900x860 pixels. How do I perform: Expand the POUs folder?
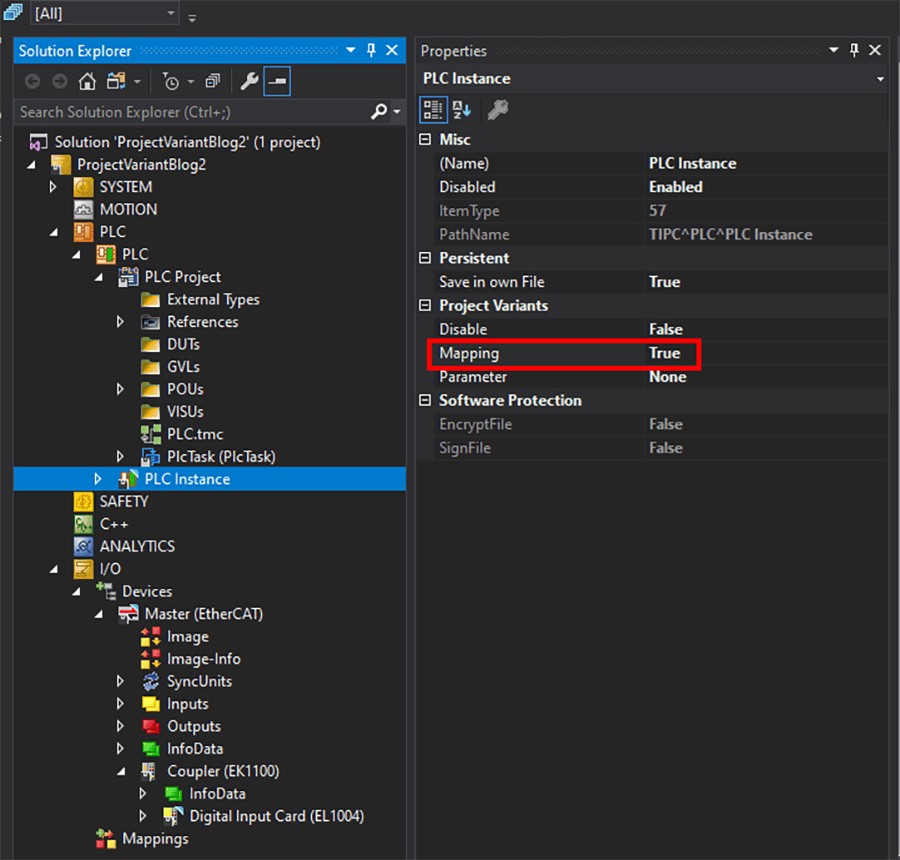coord(121,389)
